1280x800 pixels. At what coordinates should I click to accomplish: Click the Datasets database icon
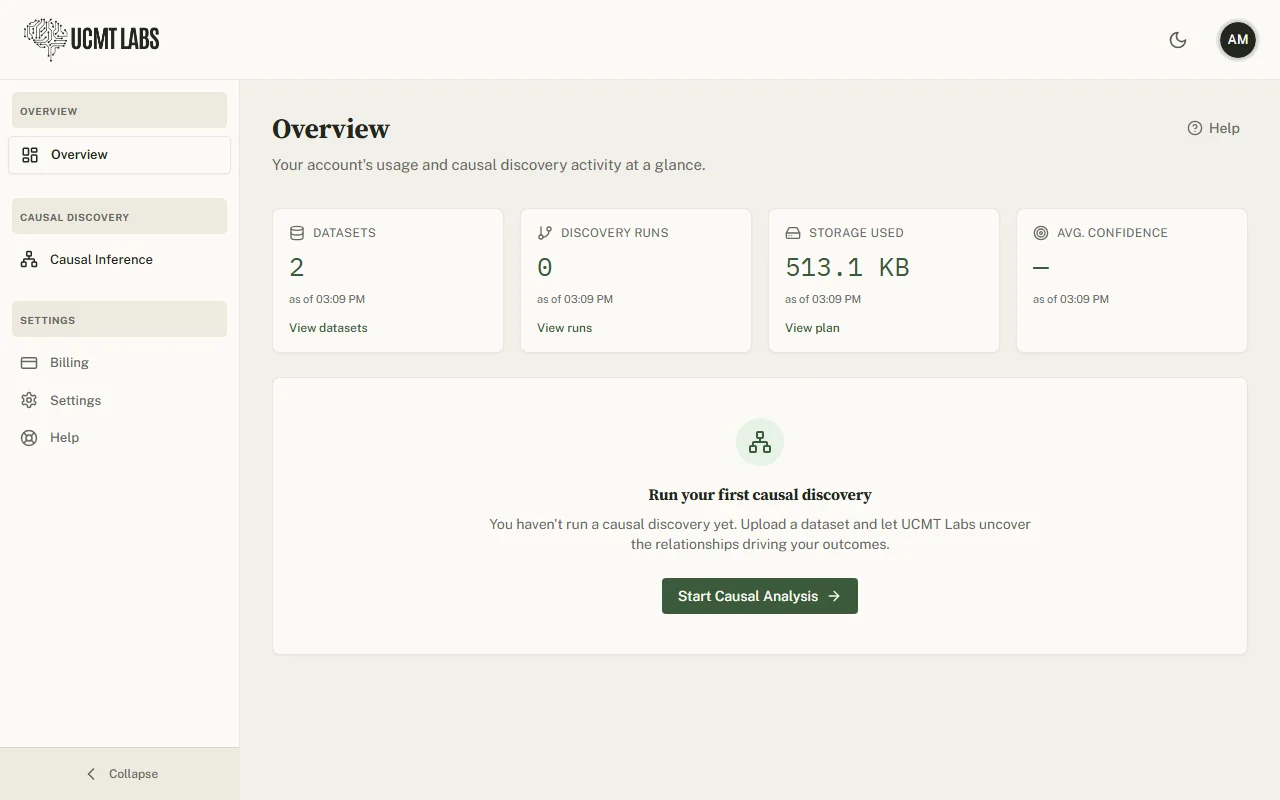(297, 233)
